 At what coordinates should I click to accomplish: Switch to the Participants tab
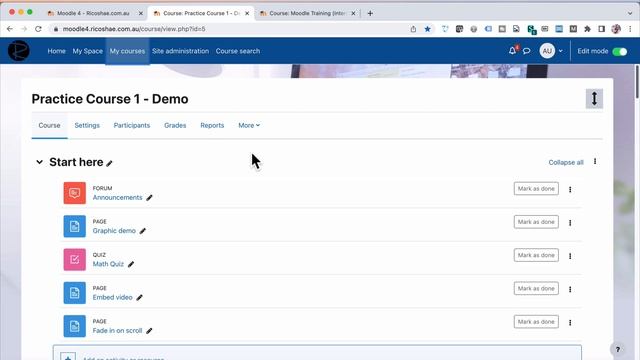132,125
